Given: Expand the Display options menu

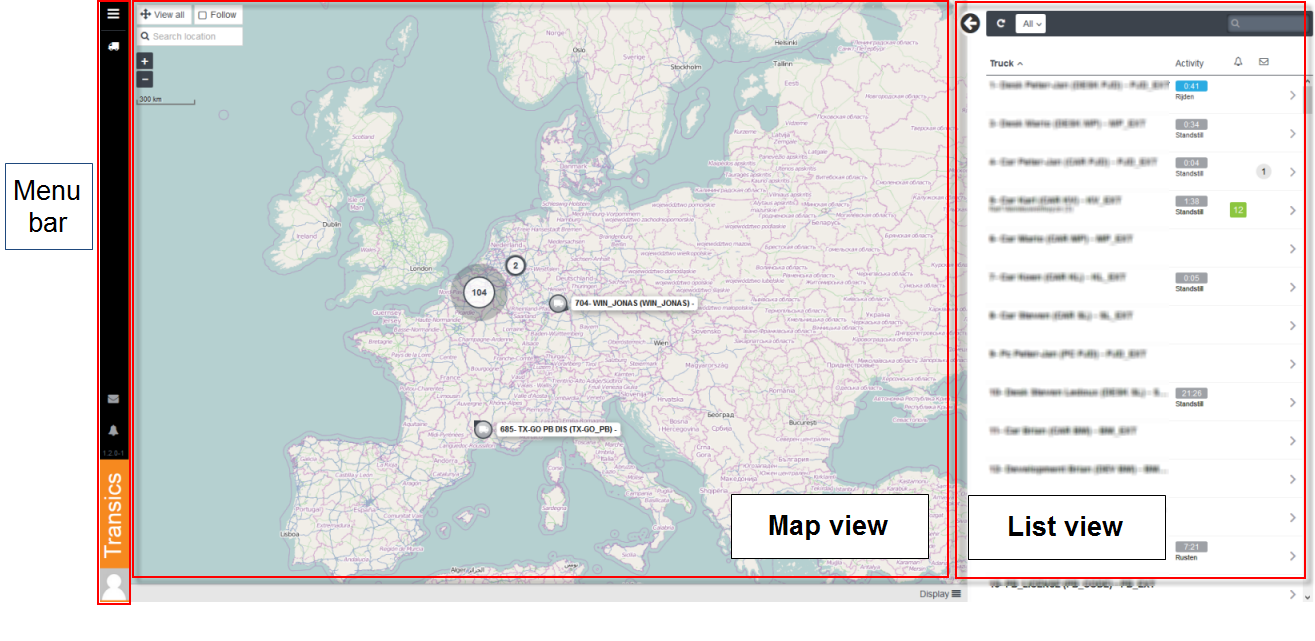Looking at the screenshot, I should pyautogui.click(x=941, y=594).
